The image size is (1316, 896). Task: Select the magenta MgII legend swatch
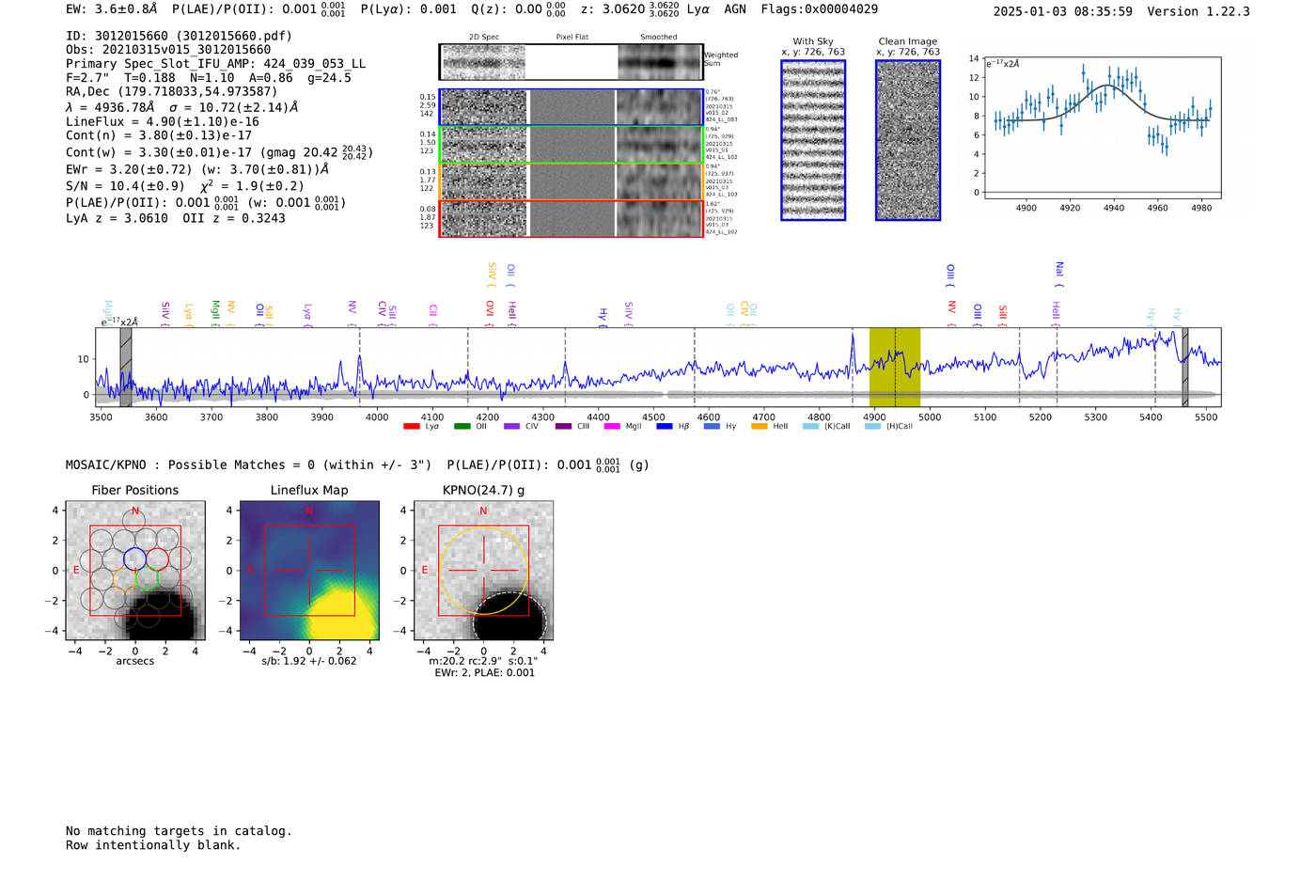(x=612, y=427)
